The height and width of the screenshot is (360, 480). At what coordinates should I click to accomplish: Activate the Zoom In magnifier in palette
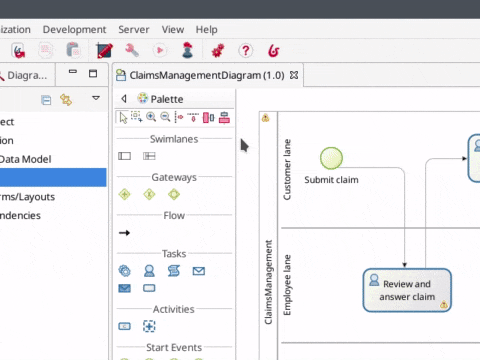pos(151,117)
